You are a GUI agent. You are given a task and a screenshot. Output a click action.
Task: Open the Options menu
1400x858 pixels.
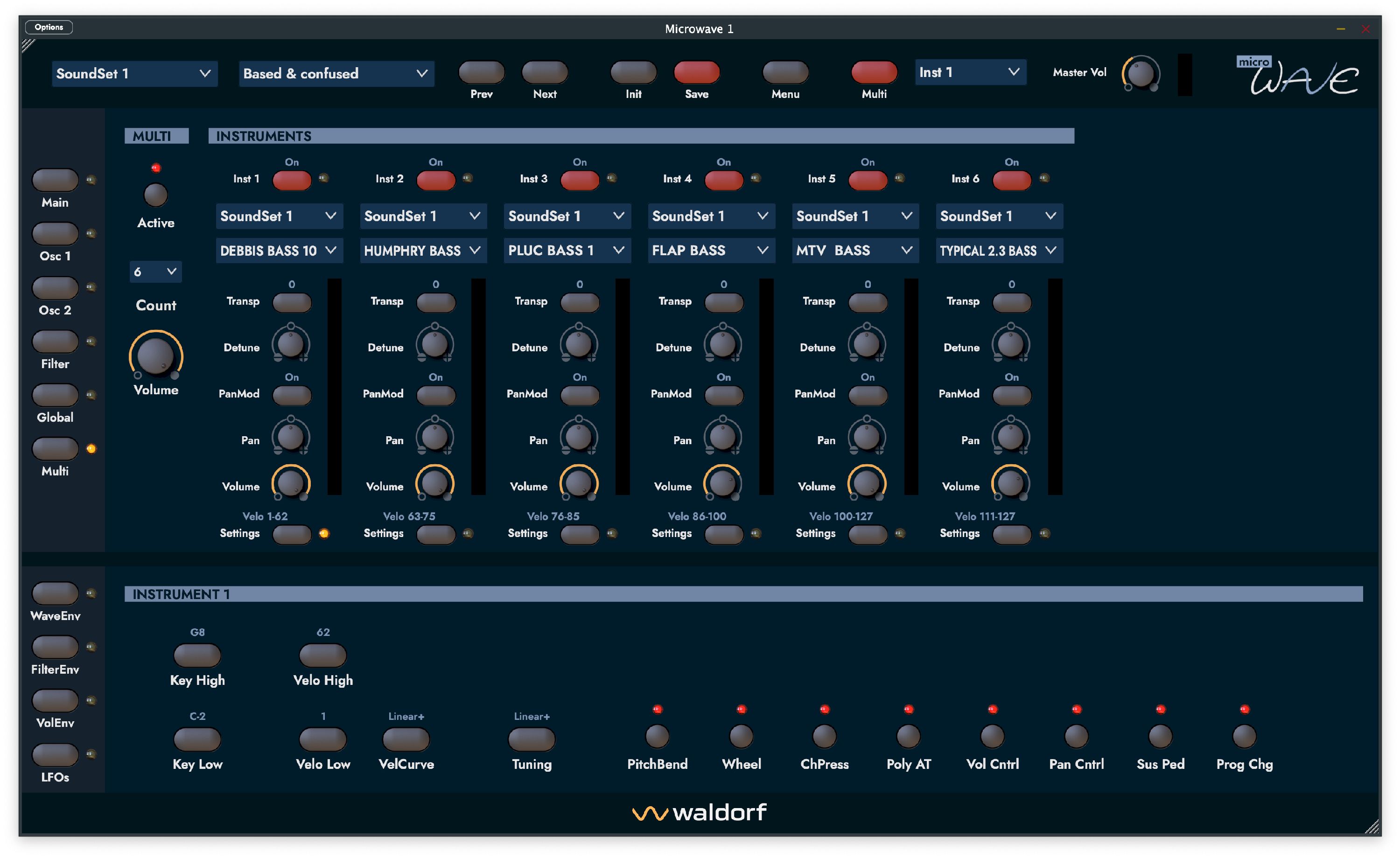tap(49, 27)
